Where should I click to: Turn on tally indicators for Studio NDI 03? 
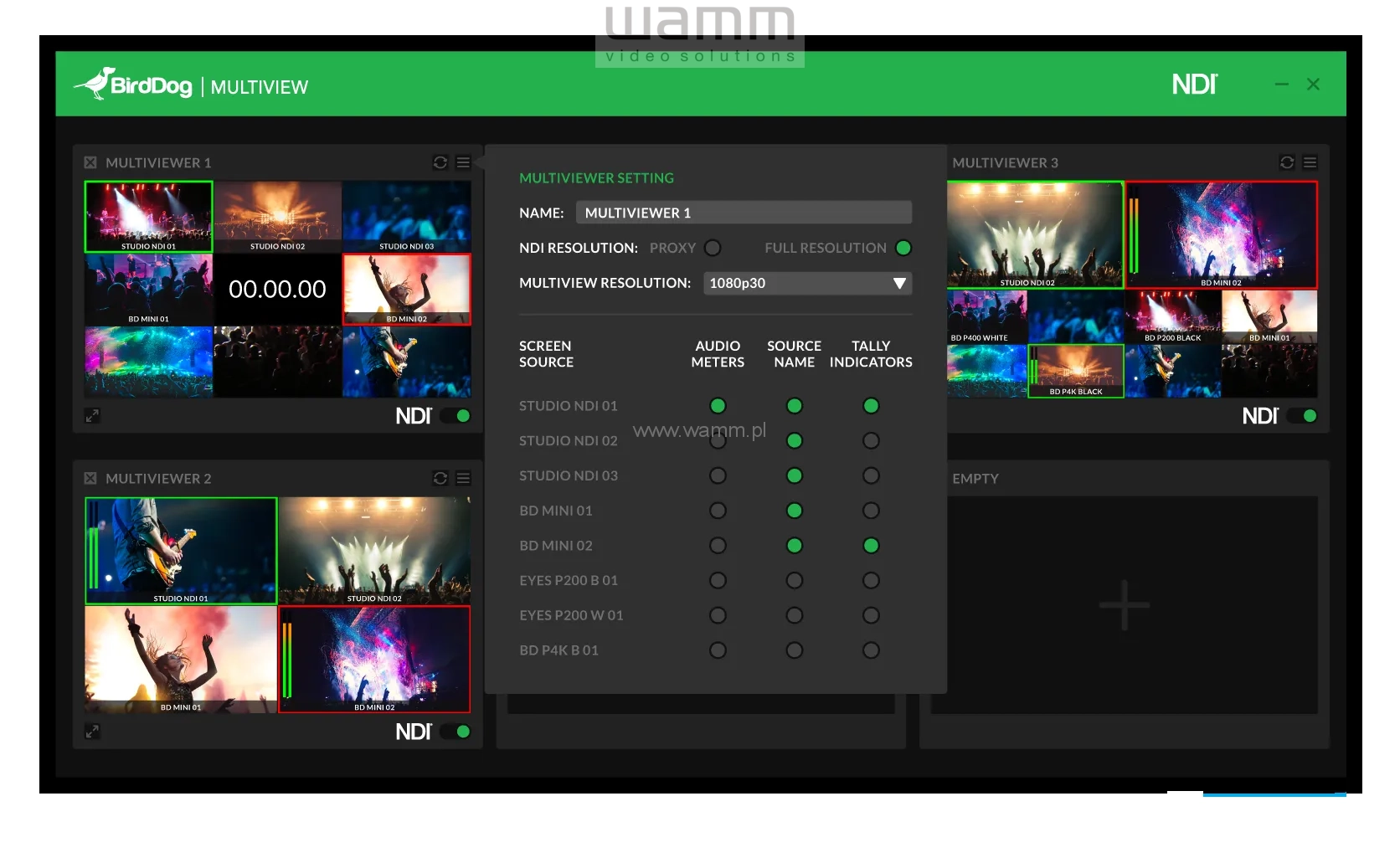click(x=871, y=475)
